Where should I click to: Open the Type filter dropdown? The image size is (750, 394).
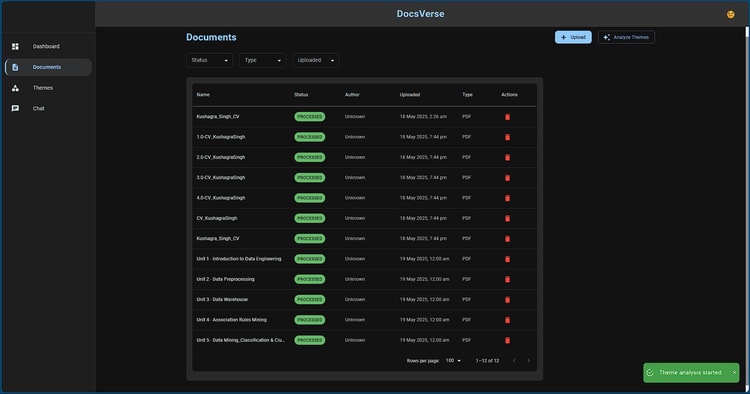click(x=263, y=60)
